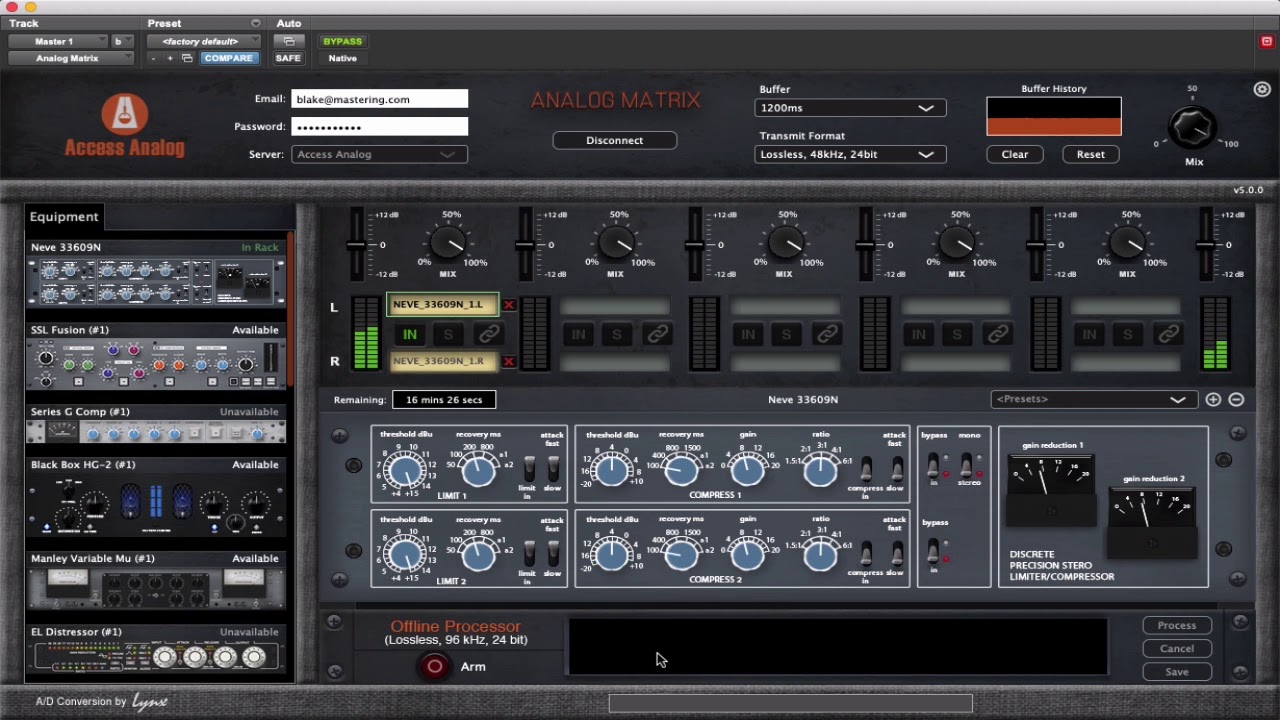Adjust first slot input fader

tap(355, 245)
